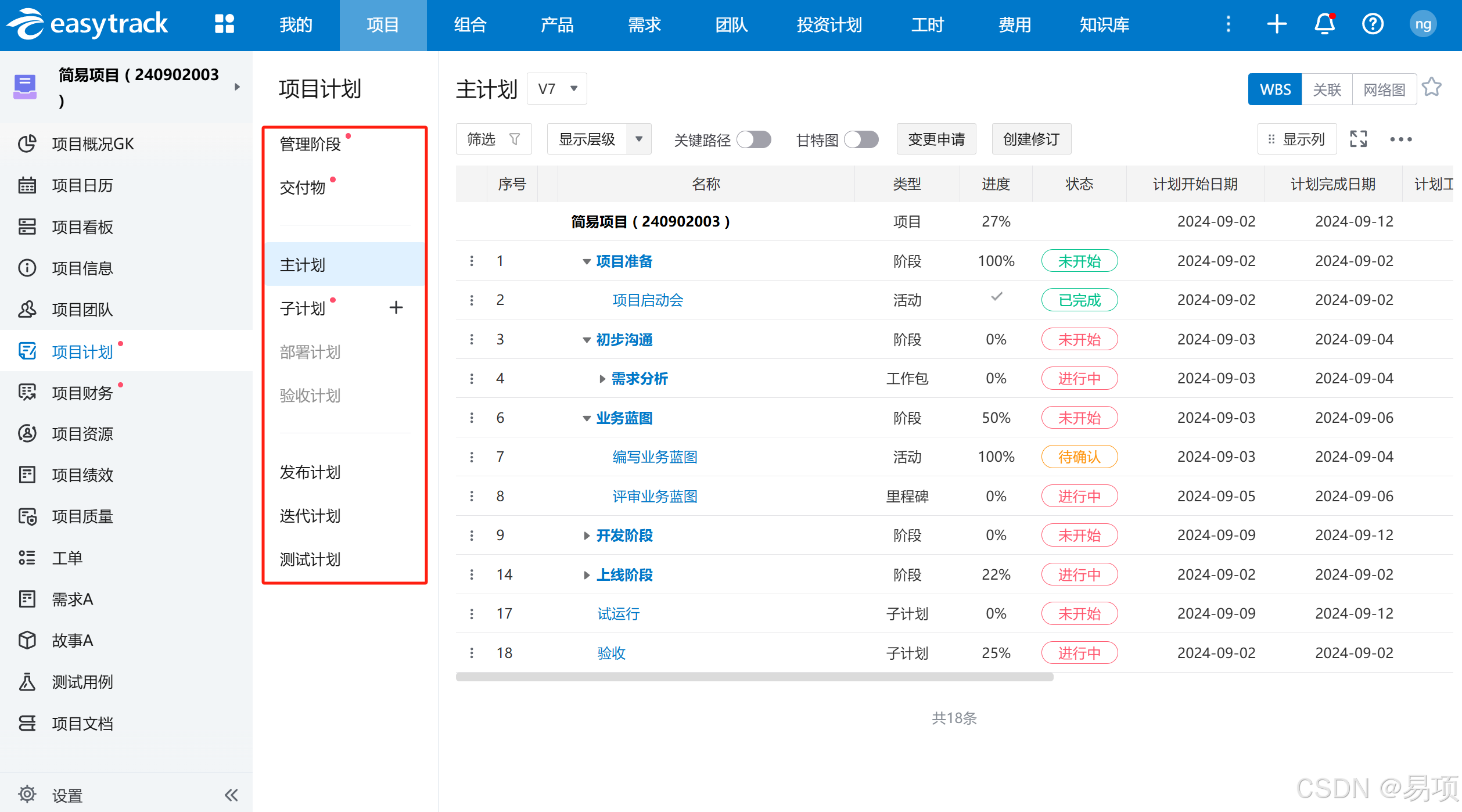Switch to the 网络图 tab

1384,89
